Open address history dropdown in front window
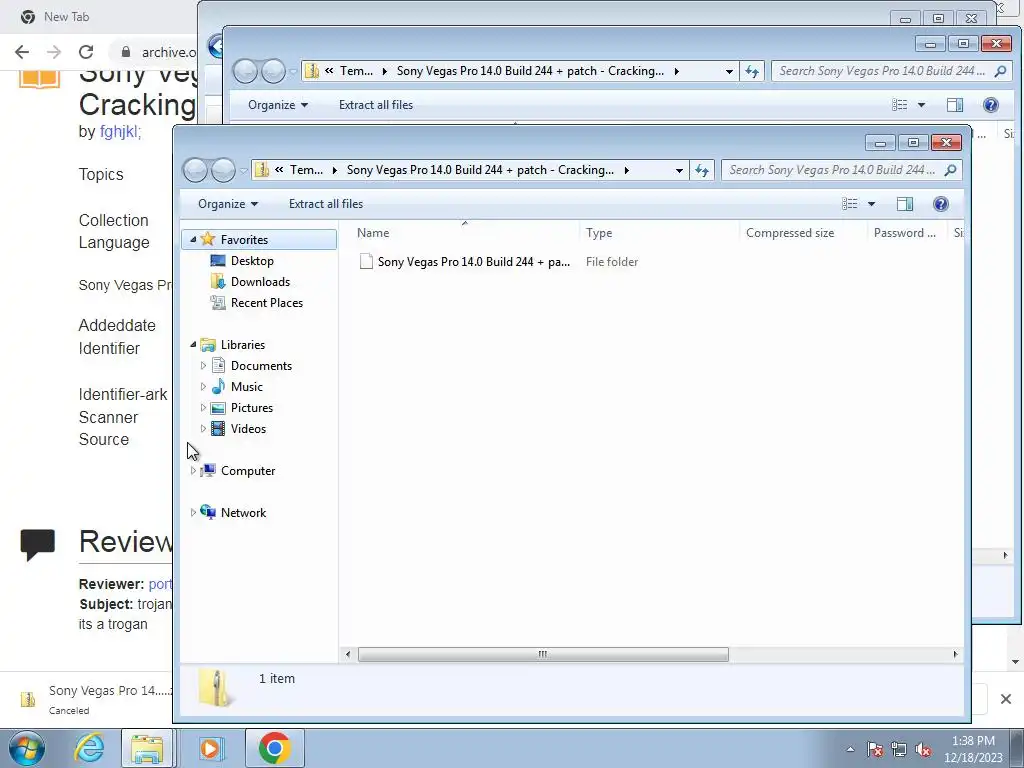 [x=679, y=170]
